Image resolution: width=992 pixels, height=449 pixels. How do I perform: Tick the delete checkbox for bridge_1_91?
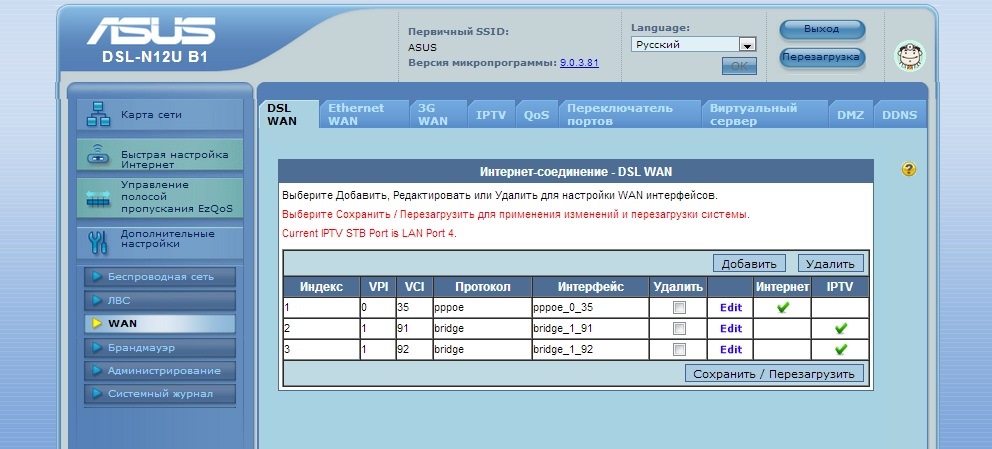679,328
